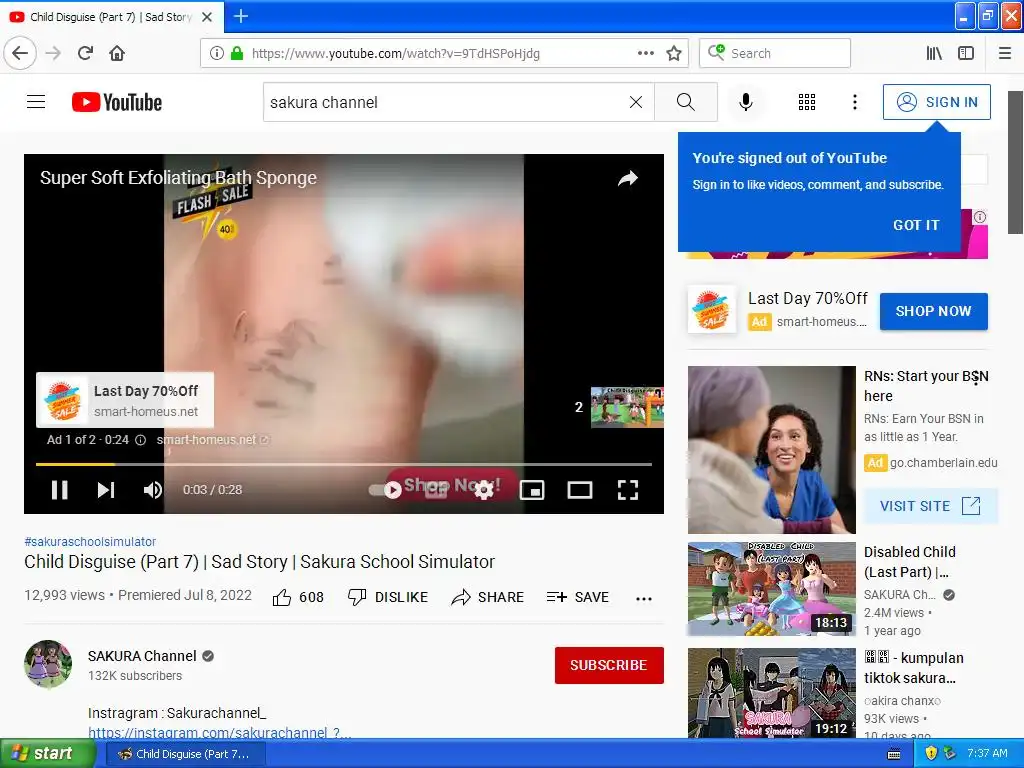
Task: Click the security shield tray icon
Action: (931, 754)
